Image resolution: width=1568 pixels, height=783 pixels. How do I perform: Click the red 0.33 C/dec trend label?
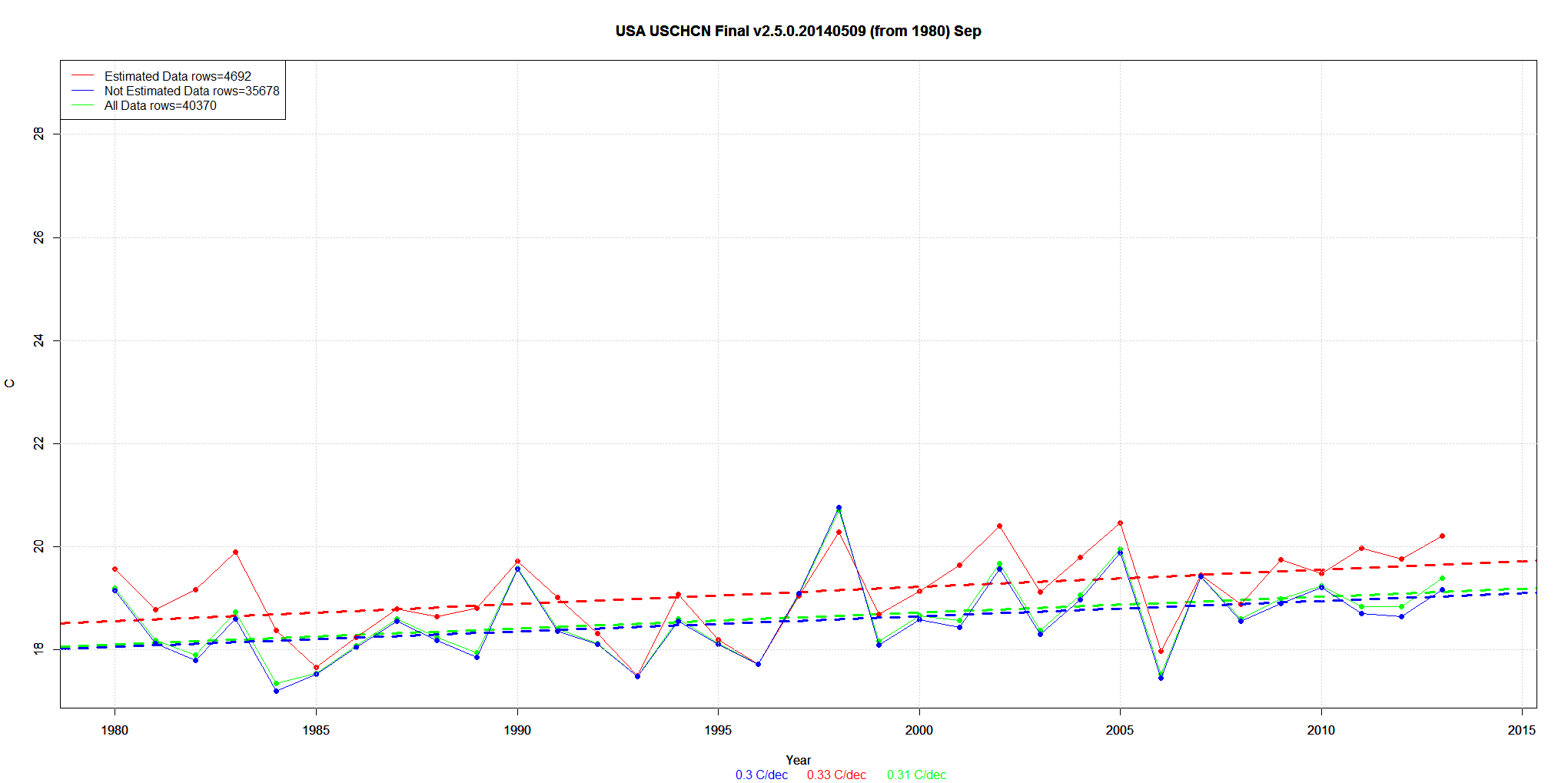click(836, 775)
